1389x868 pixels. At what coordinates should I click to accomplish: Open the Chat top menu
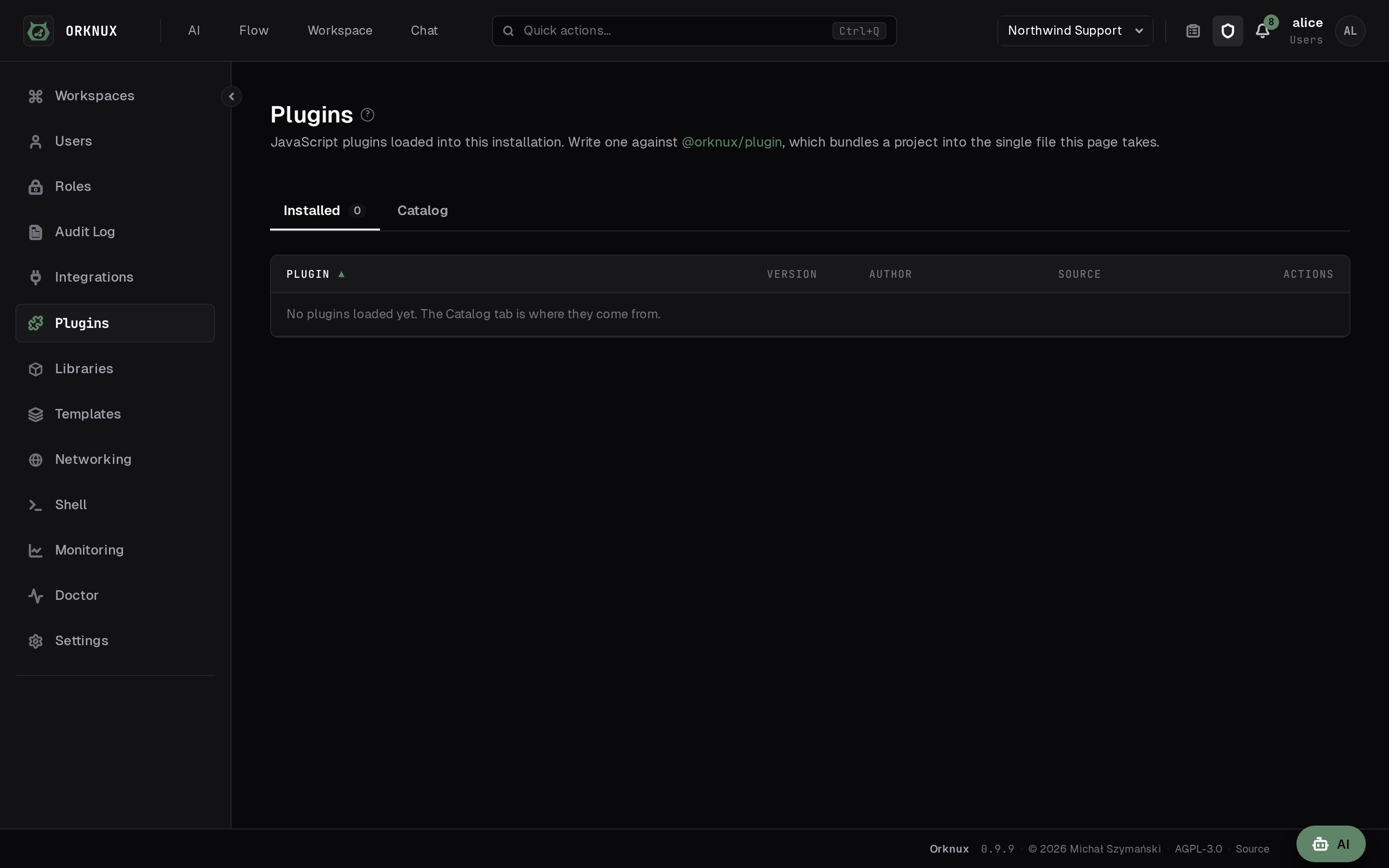point(424,31)
